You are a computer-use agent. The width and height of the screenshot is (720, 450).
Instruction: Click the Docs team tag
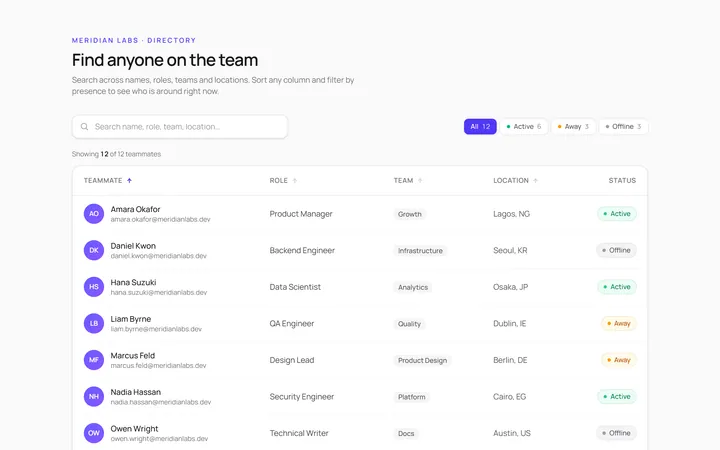point(406,433)
